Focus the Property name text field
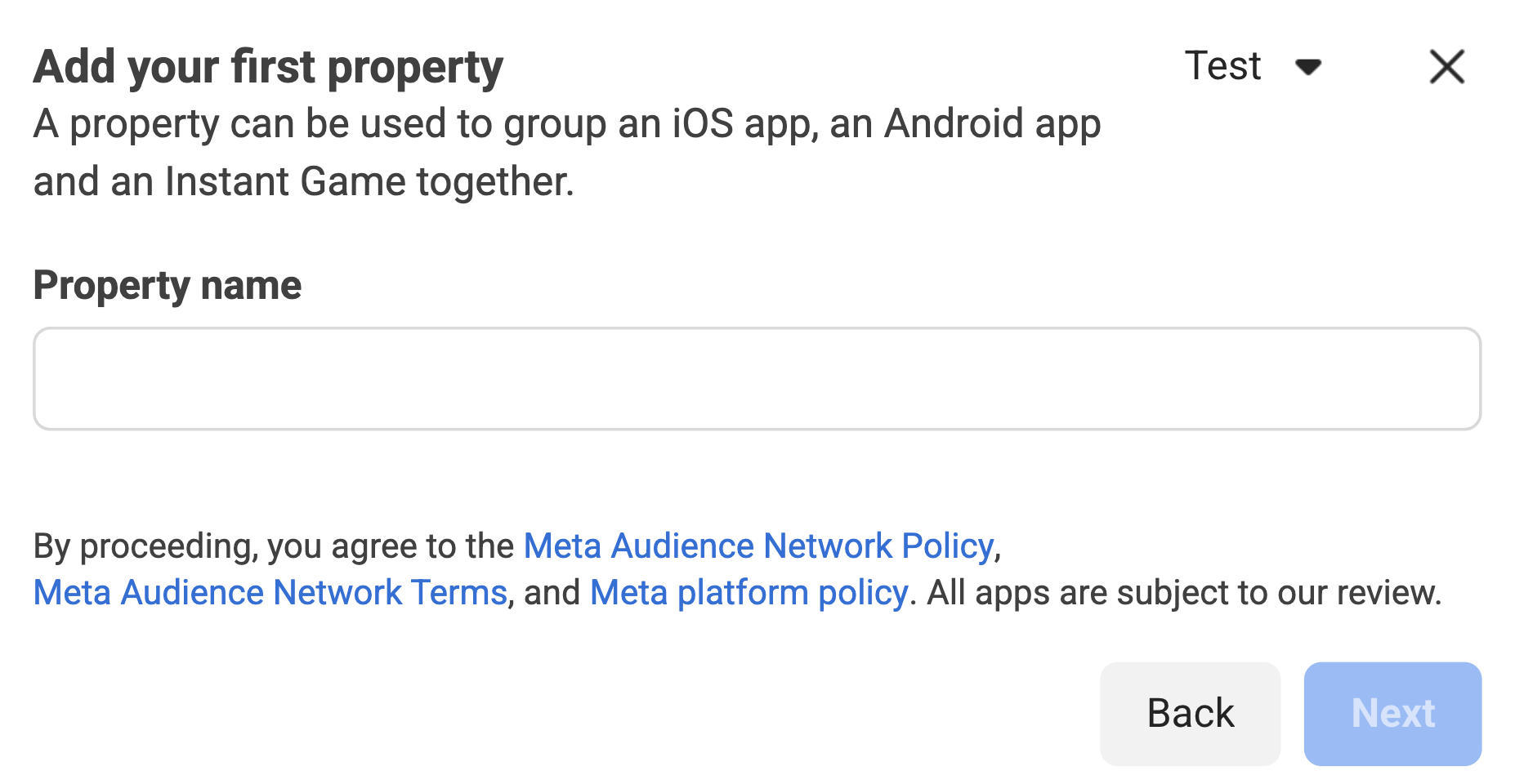 757,379
